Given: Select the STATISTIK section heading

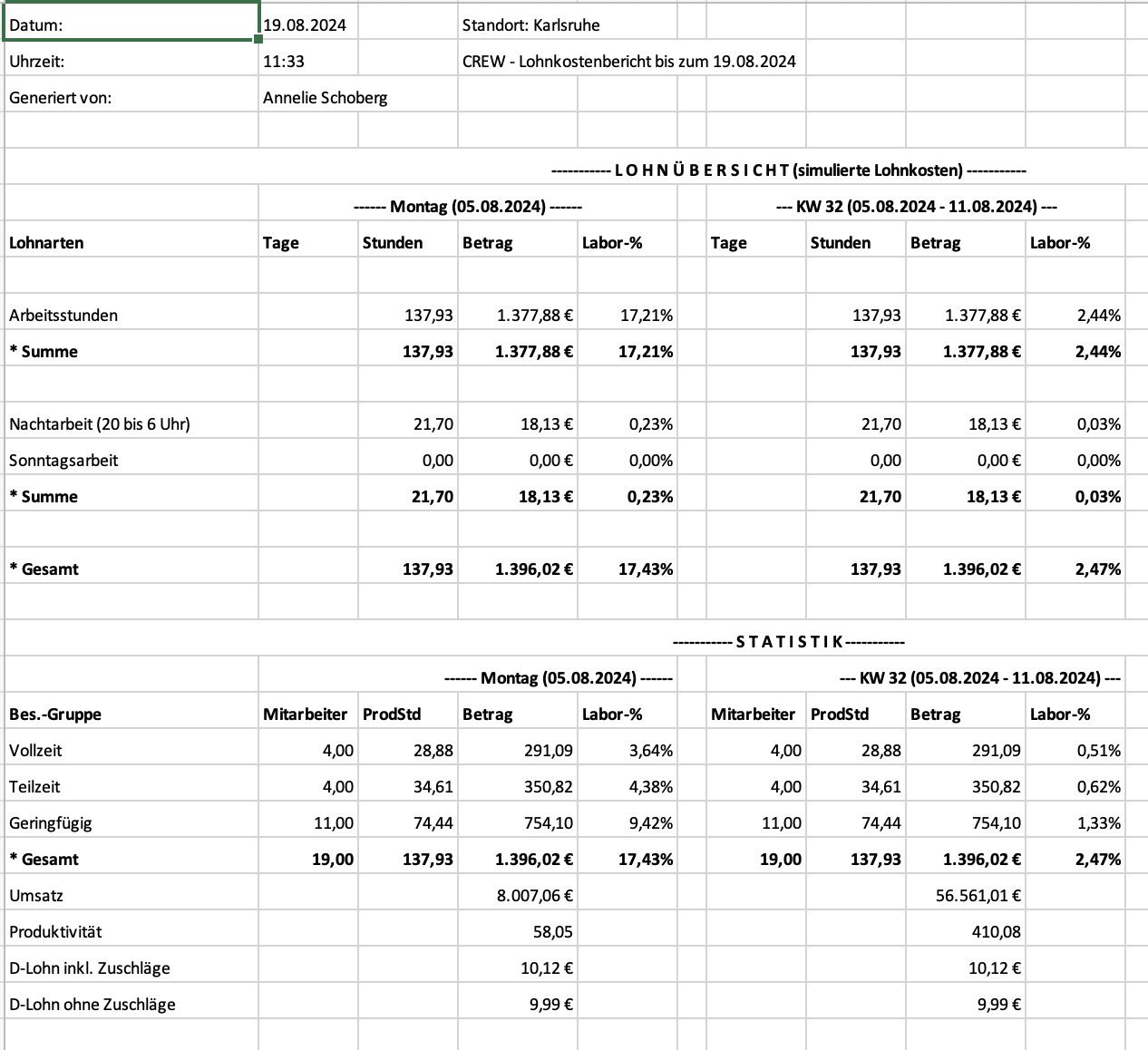Looking at the screenshot, I should [x=789, y=641].
